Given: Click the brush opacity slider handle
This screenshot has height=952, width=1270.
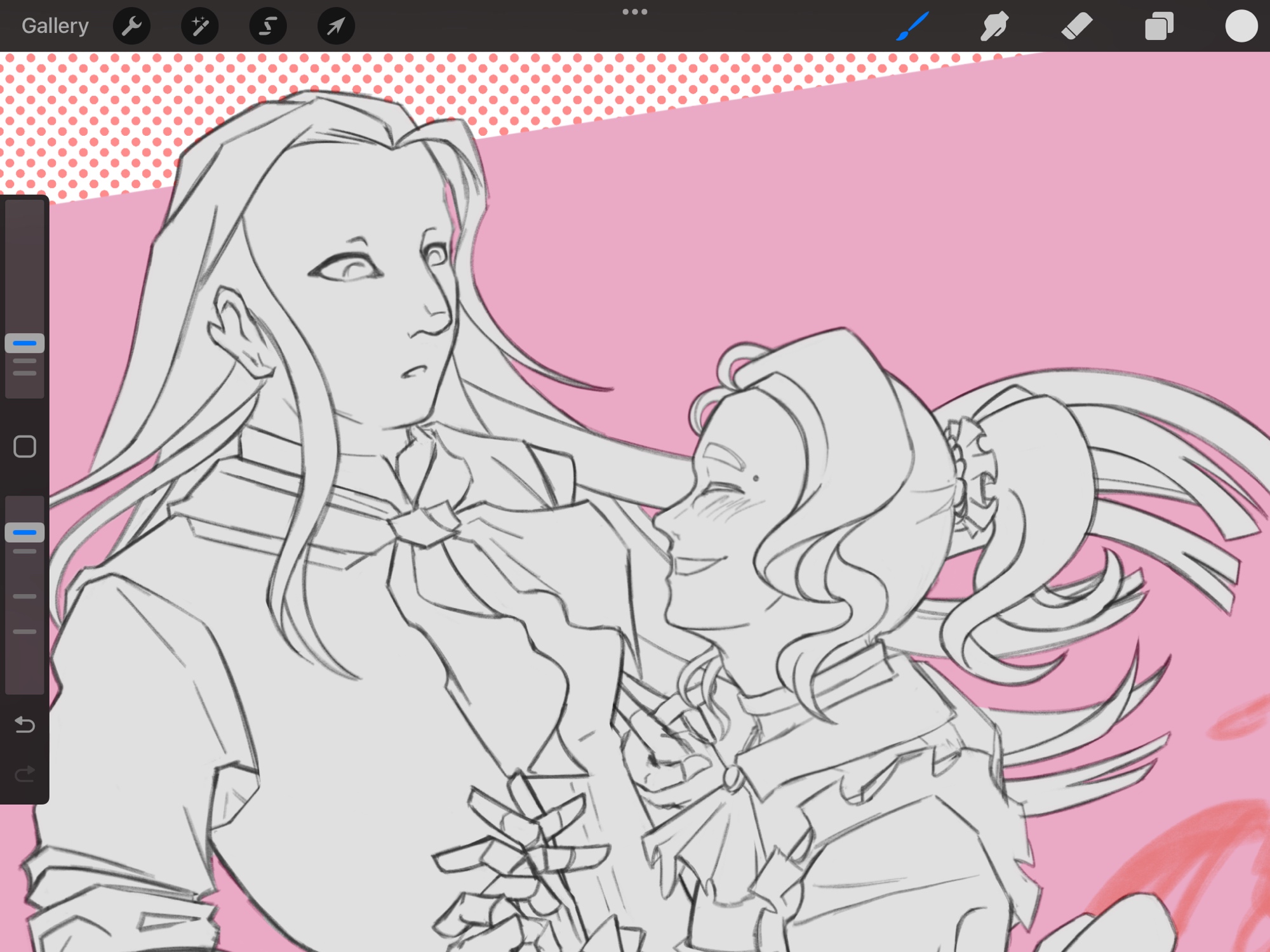Looking at the screenshot, I should point(25,532).
